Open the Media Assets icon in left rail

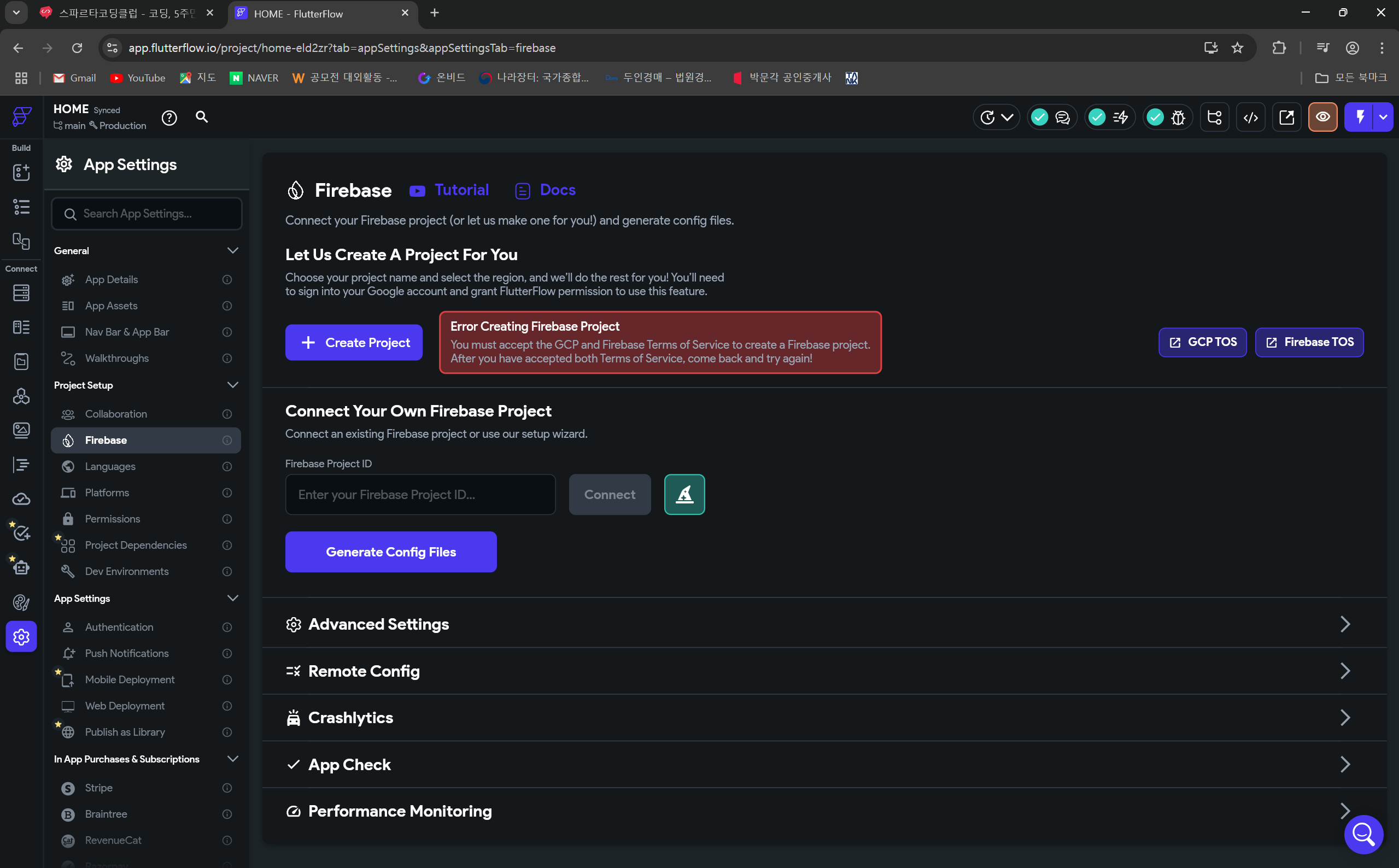click(21, 430)
